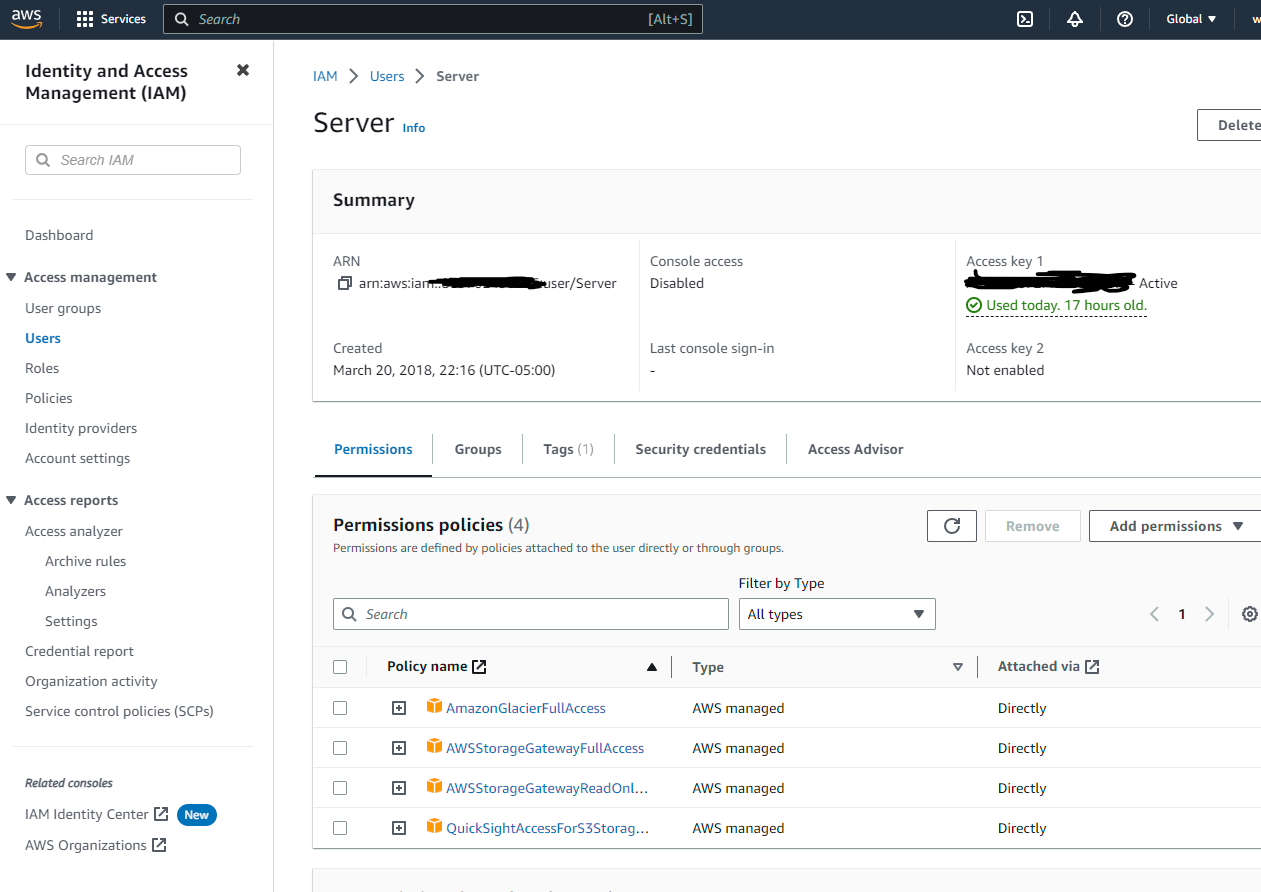Viewport: 1261px width, 892px height.
Task: Select the AmazonGlacierFullAccess policy checkbox
Action: pos(340,708)
